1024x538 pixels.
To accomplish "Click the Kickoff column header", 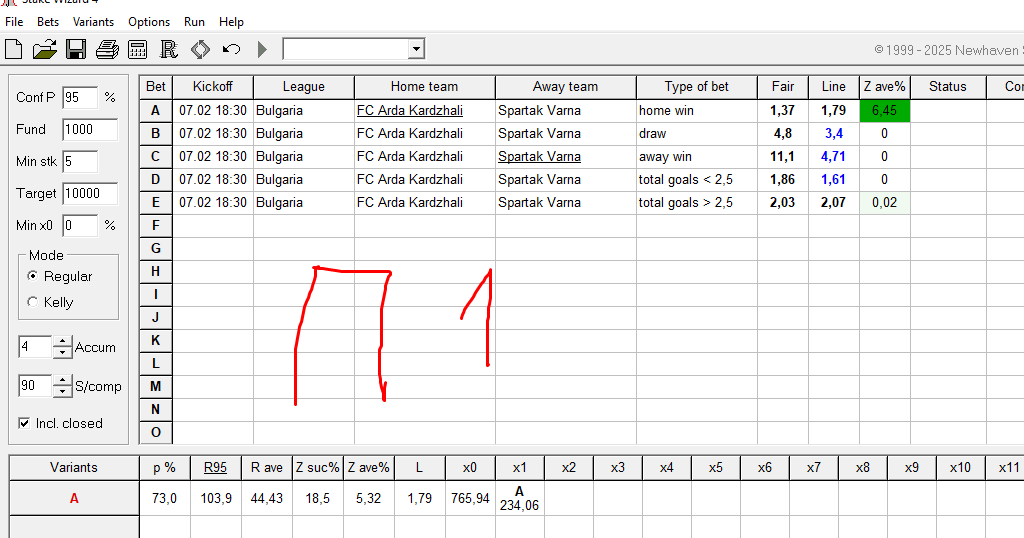I will coord(213,87).
